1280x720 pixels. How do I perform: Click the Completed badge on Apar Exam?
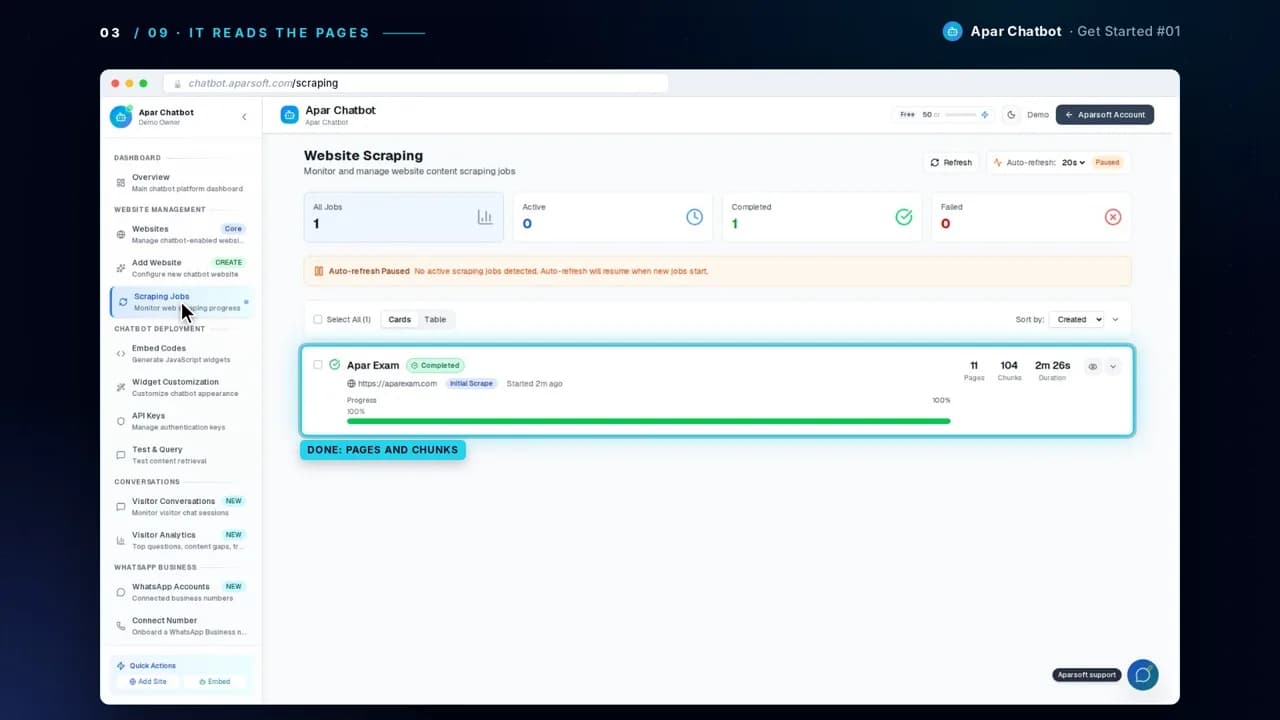[435, 365]
